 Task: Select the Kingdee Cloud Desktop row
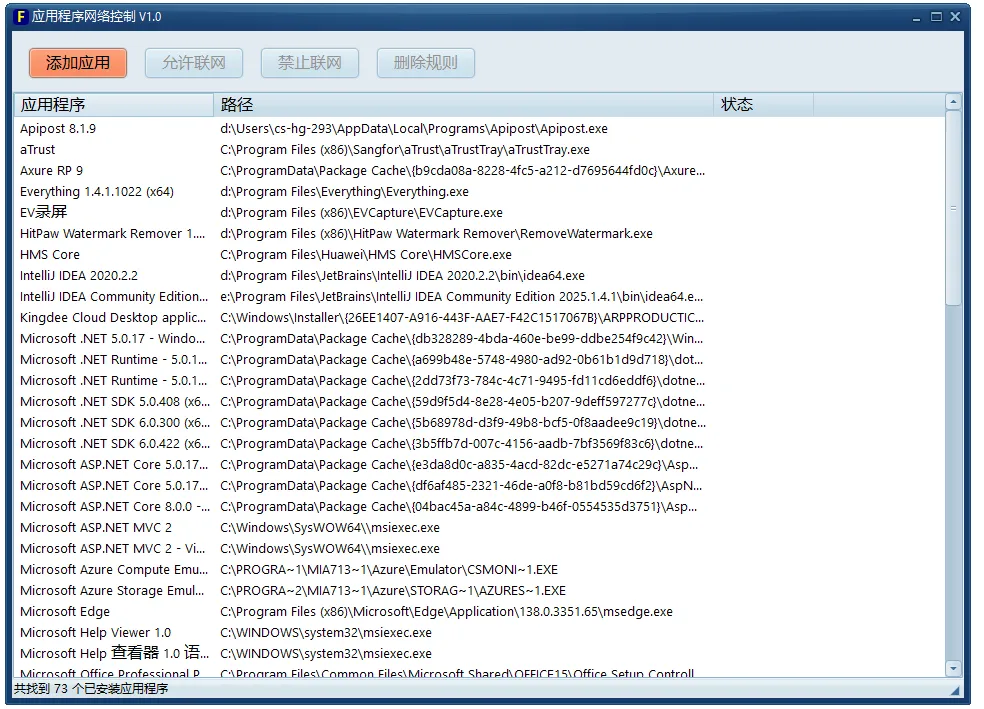point(479,318)
